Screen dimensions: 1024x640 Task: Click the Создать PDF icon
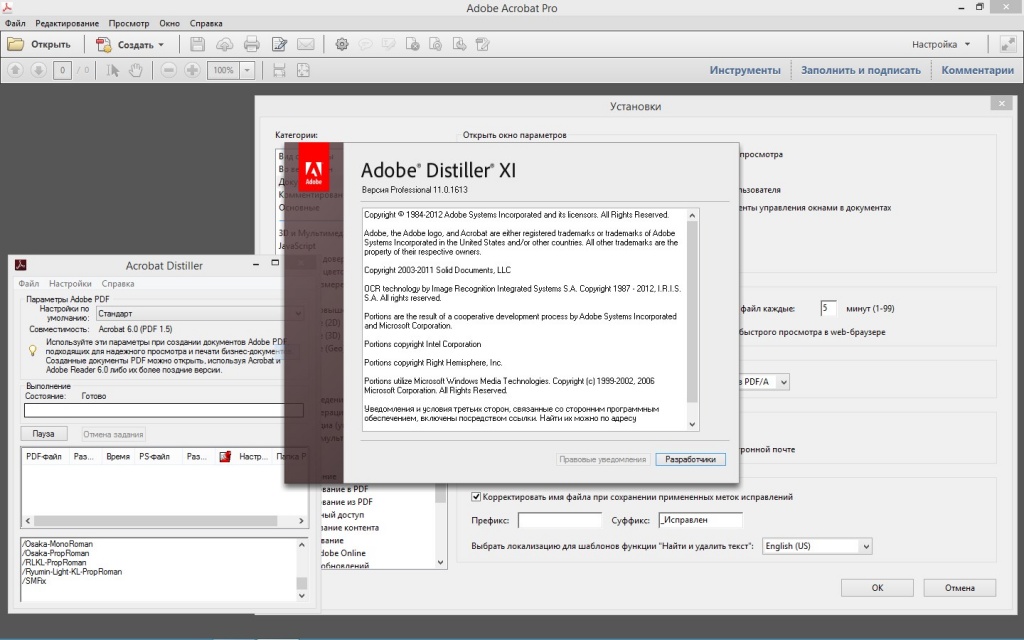tap(103, 44)
